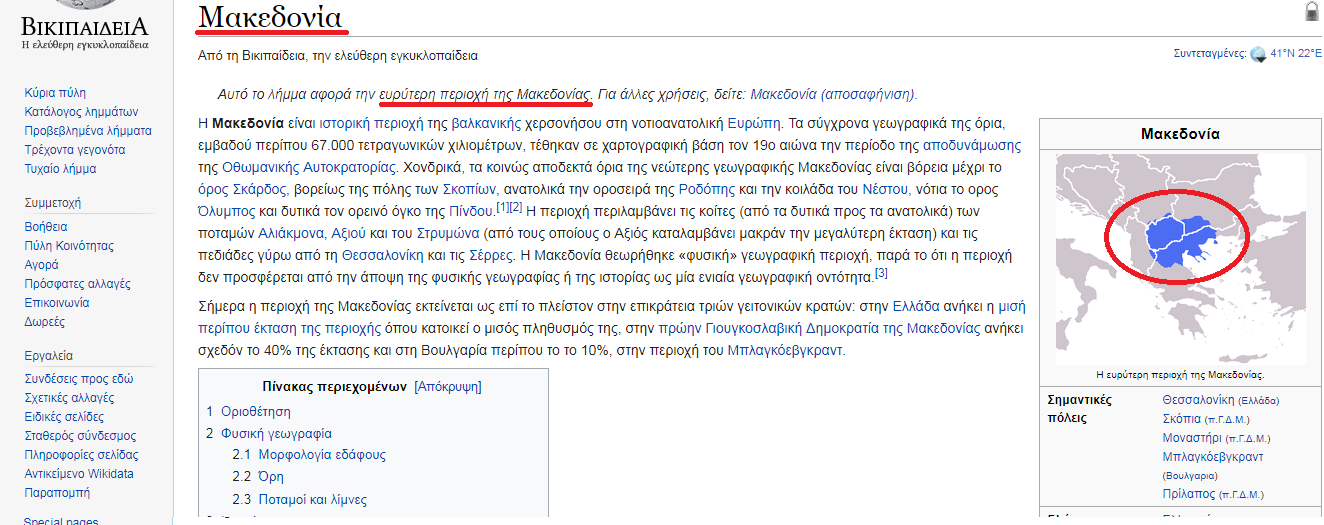Click the padlock protection icon
The image size is (1324, 525).
(x=1312, y=12)
